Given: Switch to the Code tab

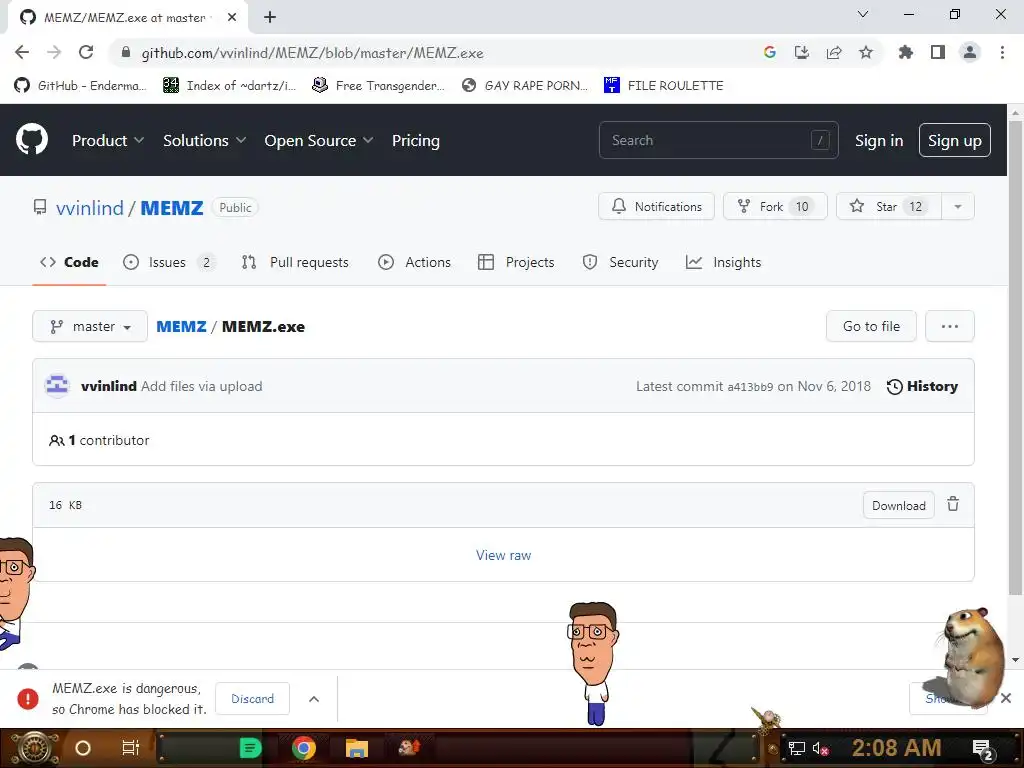Looking at the screenshot, I should pyautogui.click(x=69, y=262).
